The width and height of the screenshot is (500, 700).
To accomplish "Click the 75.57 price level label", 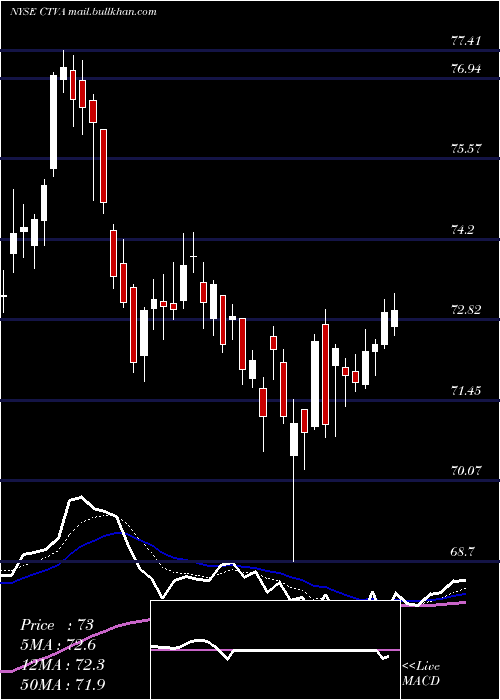I will 466,149.
